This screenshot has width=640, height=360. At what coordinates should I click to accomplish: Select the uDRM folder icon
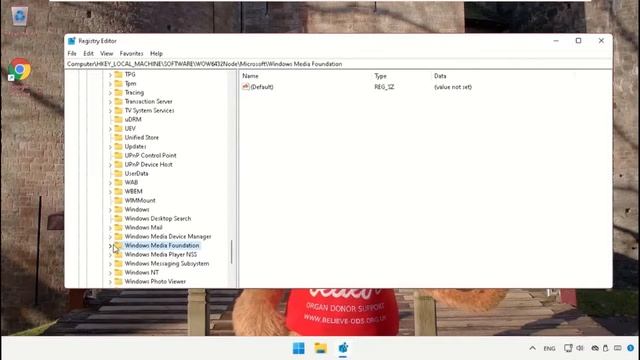coord(118,119)
